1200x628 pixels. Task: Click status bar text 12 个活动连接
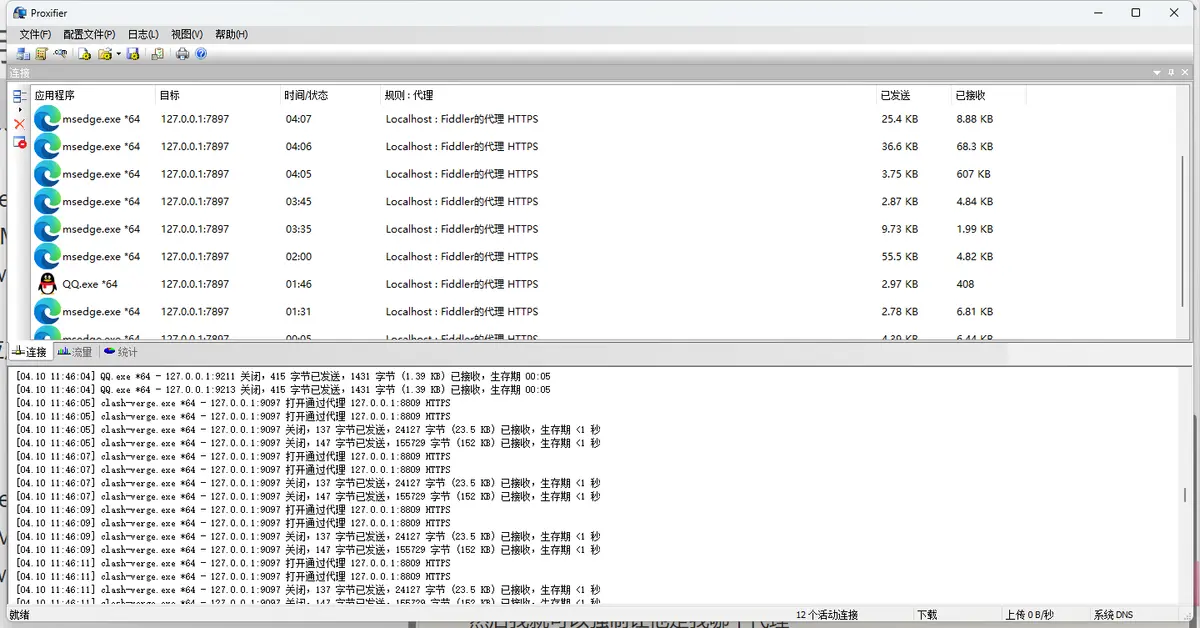tap(827, 615)
